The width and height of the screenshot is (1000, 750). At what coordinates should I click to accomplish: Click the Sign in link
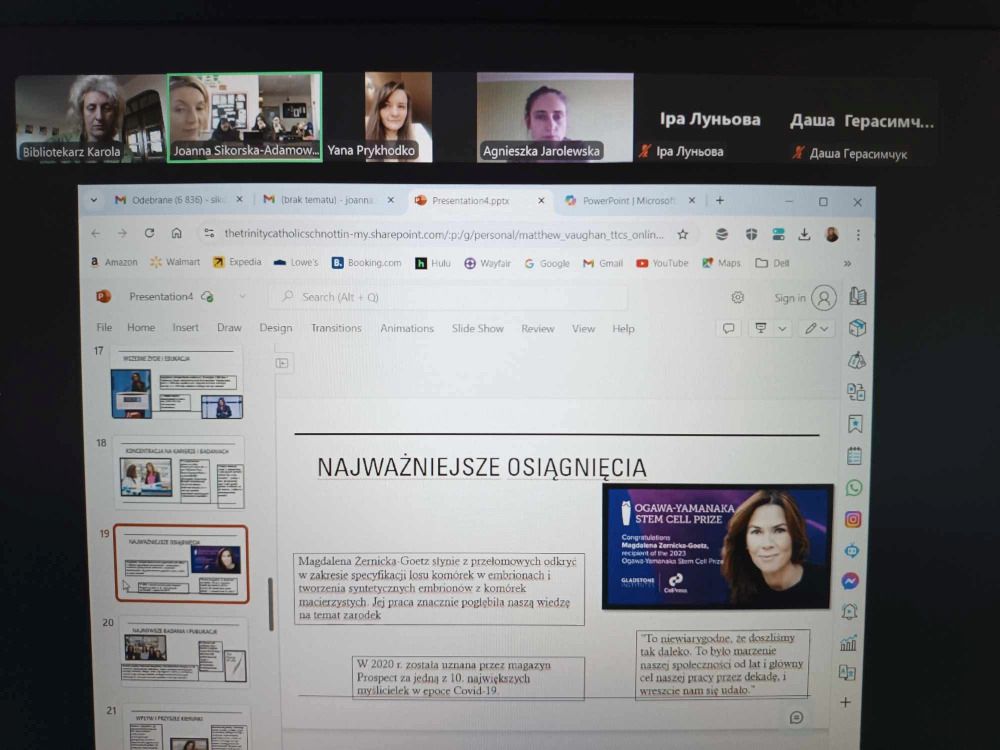tap(790, 298)
